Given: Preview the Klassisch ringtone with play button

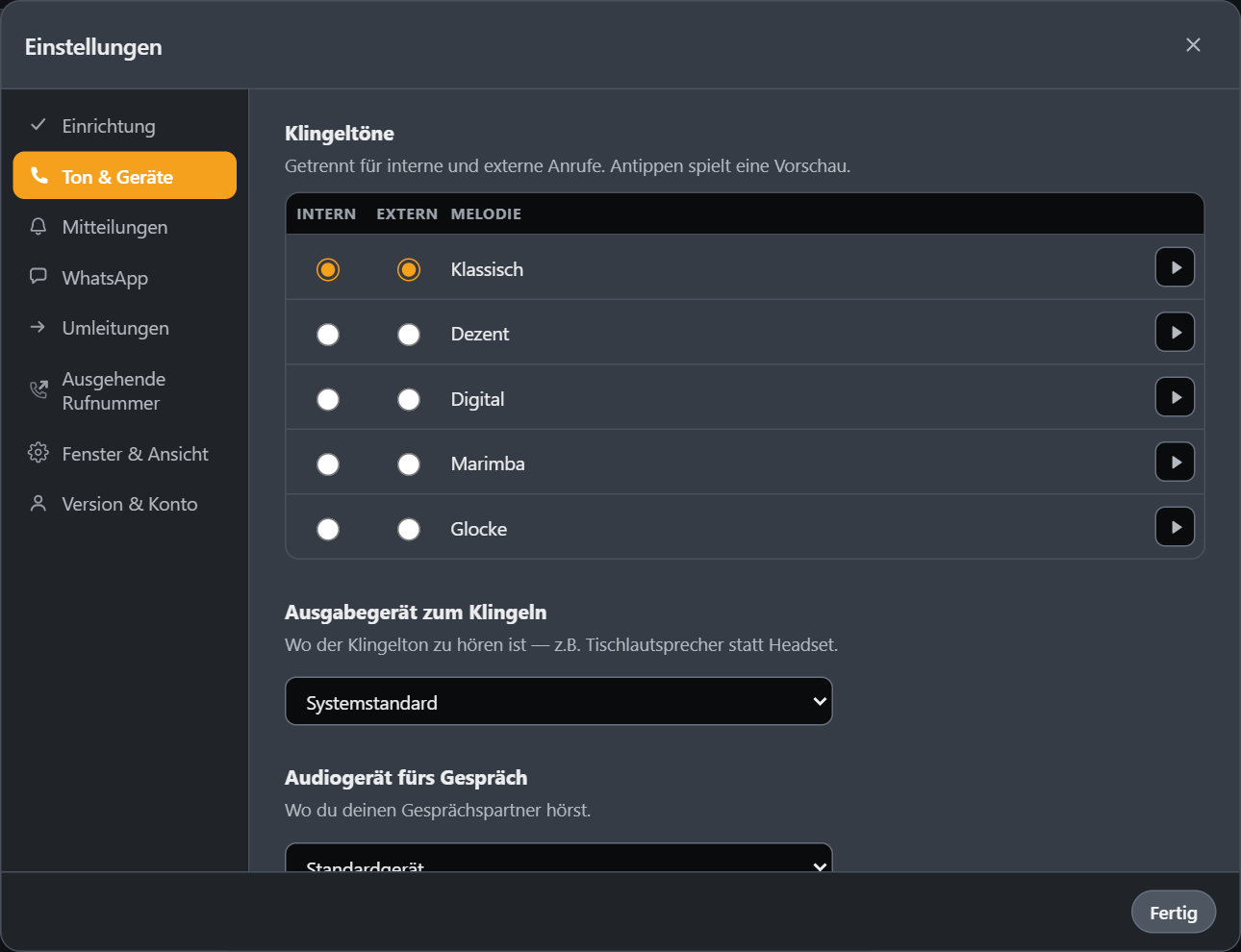Looking at the screenshot, I should [1175, 267].
